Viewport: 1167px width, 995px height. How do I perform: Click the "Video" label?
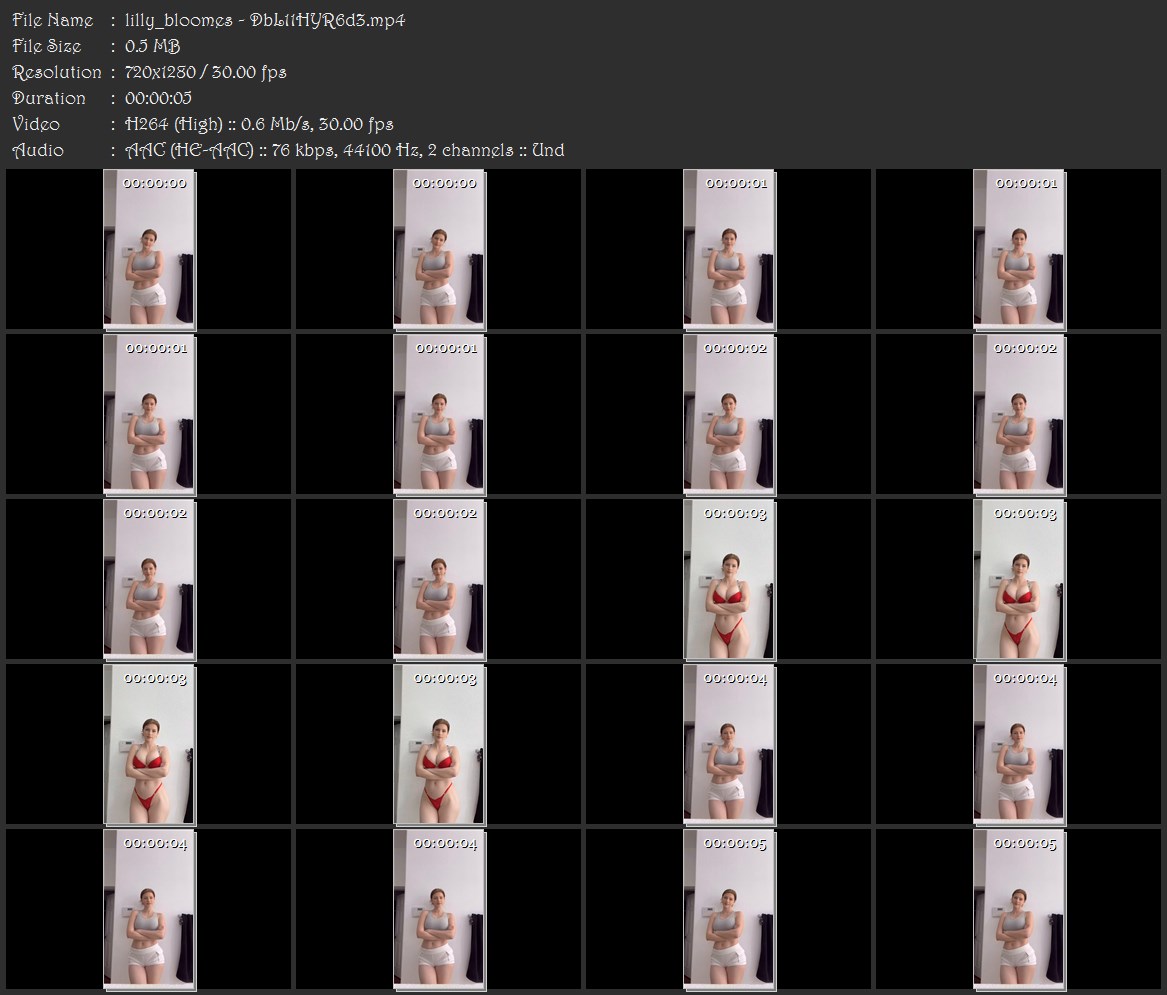36,124
